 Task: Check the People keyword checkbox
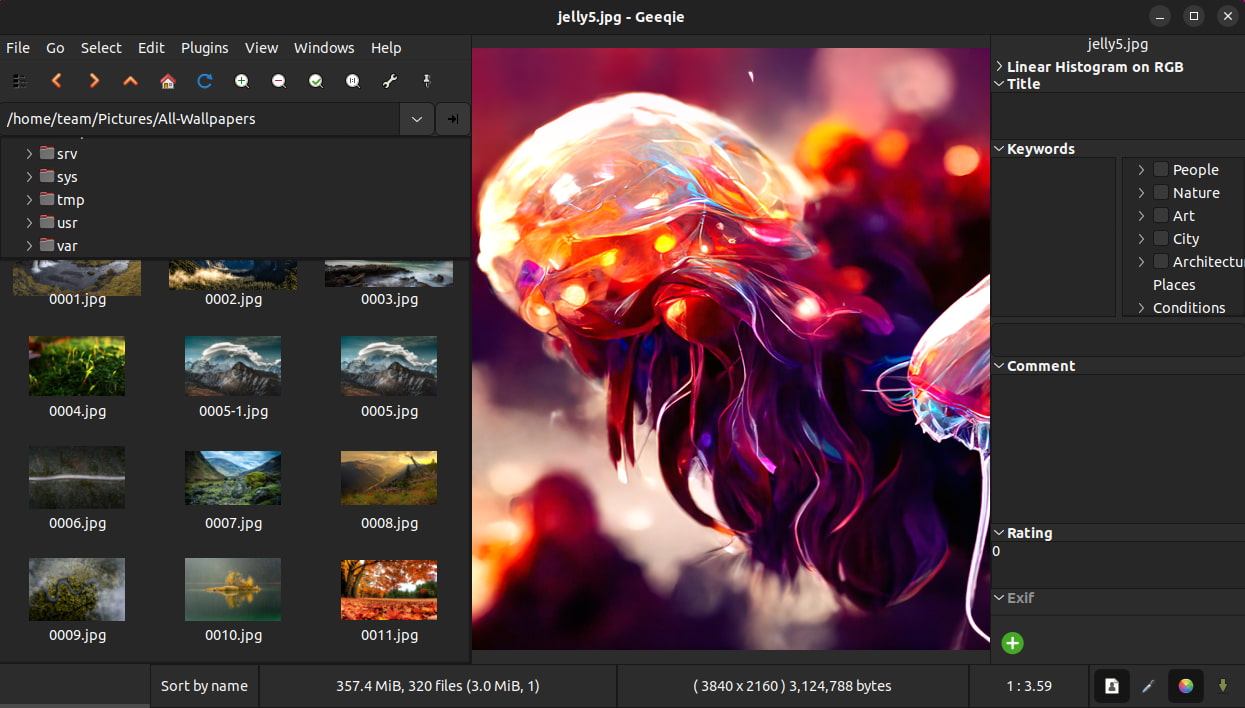coord(1161,169)
